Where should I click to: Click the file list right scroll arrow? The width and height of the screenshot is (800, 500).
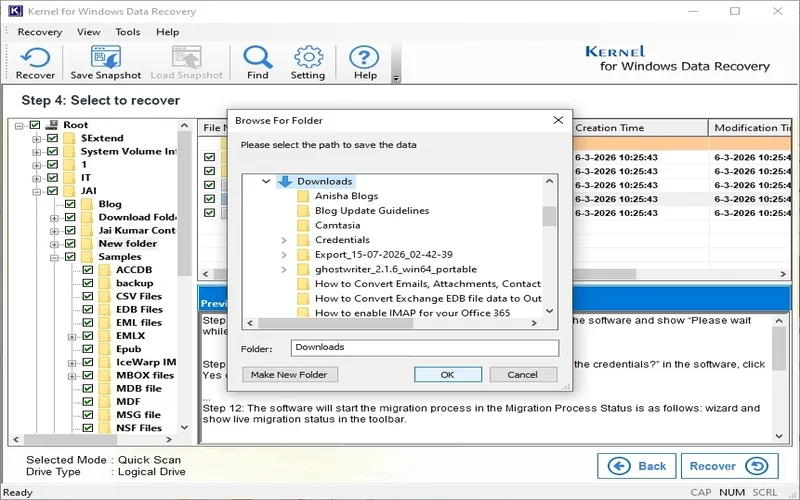pos(783,274)
